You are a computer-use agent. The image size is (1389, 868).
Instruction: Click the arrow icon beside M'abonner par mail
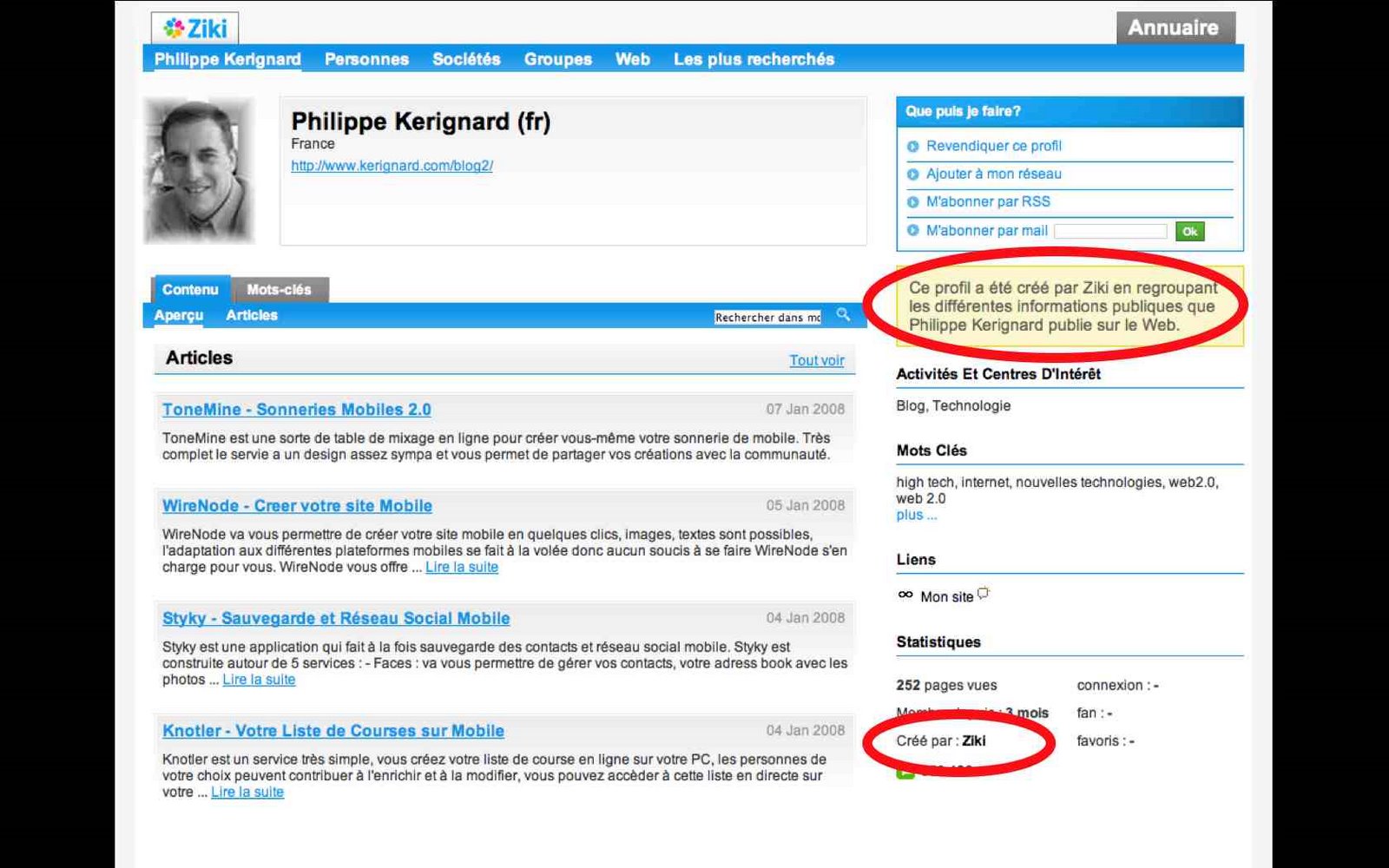pos(912,230)
